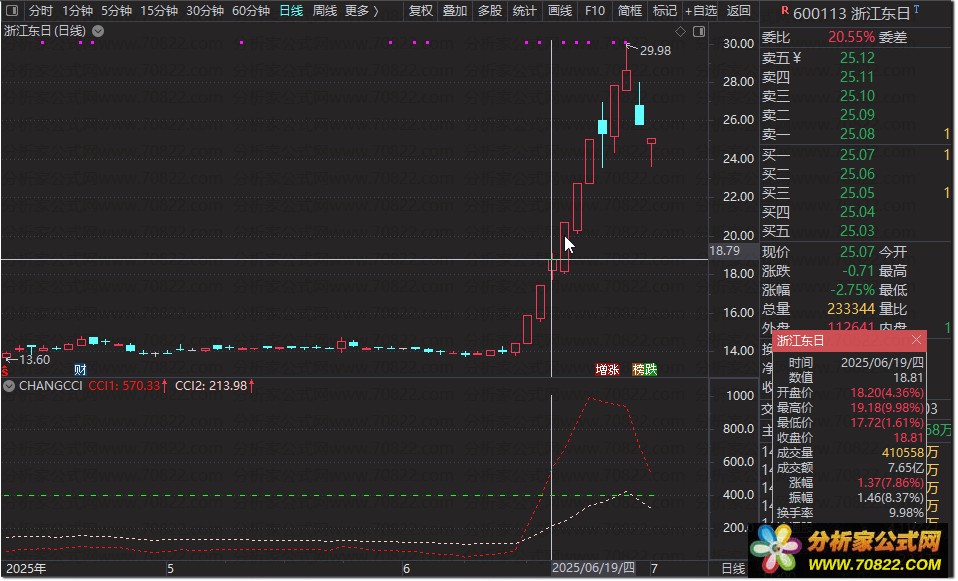Click the 总量 value 233344
Image resolution: width=958 pixels, height=581 pixels.
[x=851, y=309]
